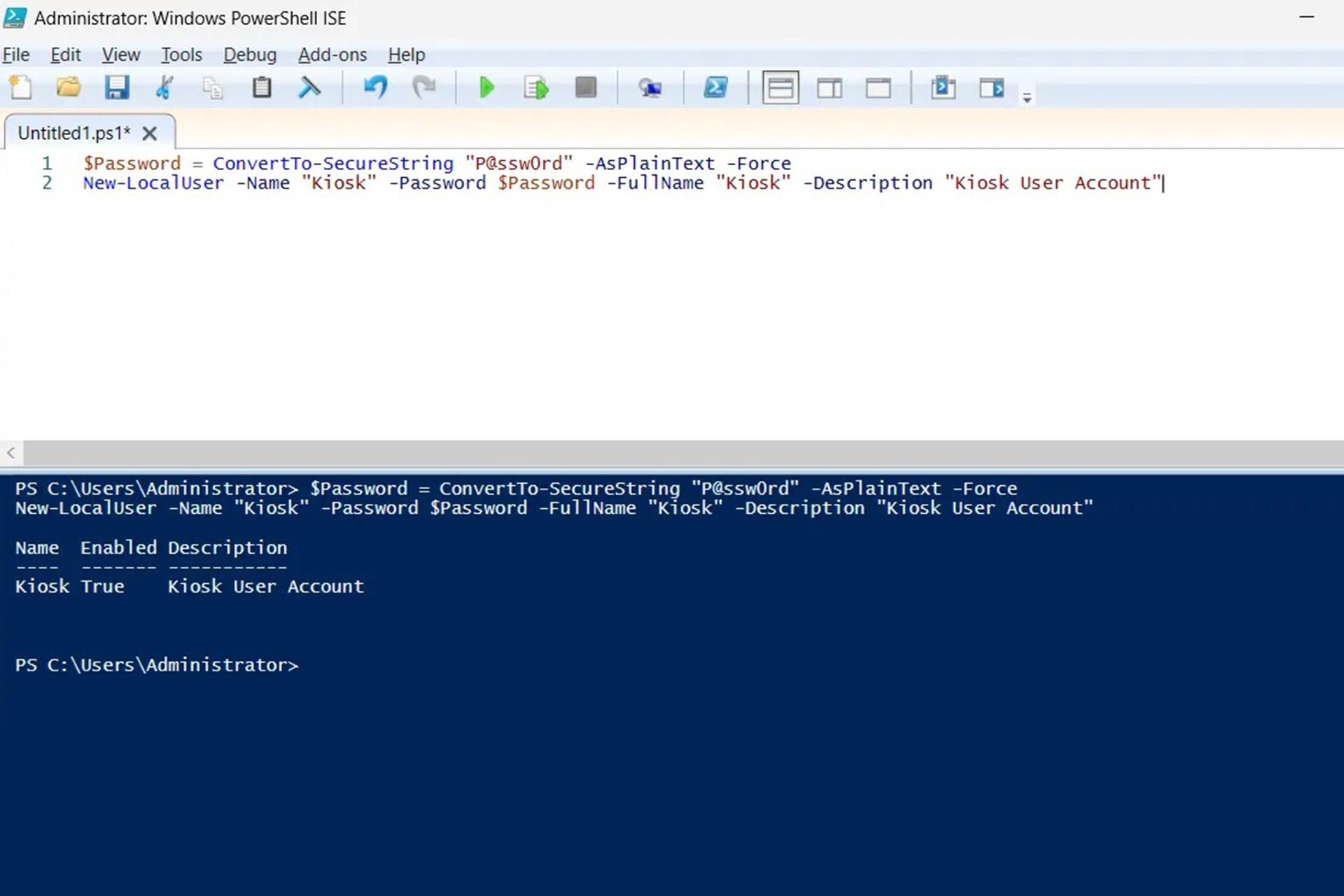
Task: Click ConvertTo-SecureString in the script editor
Action: click(x=333, y=163)
